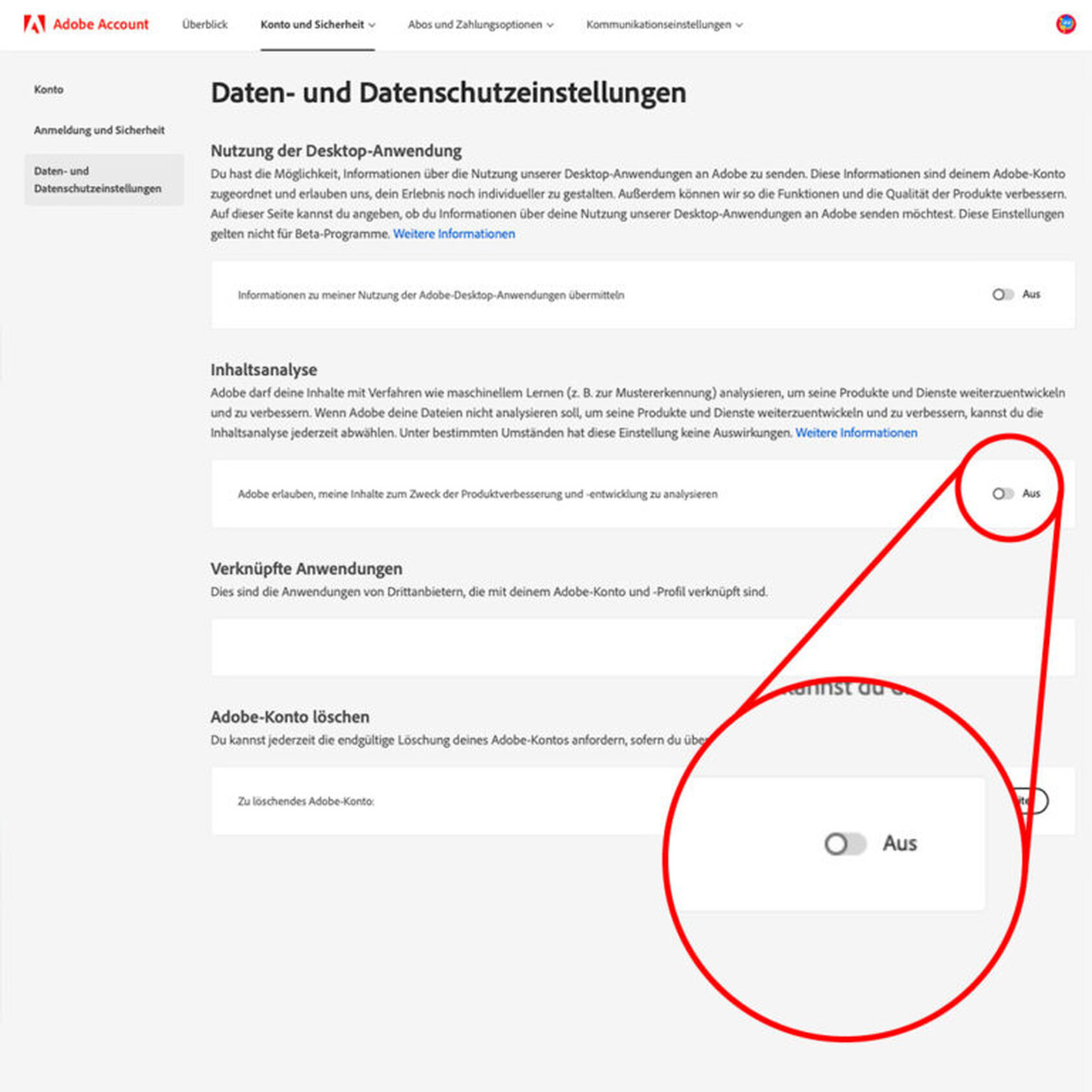Select Daten- und Datenschutzeinstellungen in sidebar

point(97,179)
